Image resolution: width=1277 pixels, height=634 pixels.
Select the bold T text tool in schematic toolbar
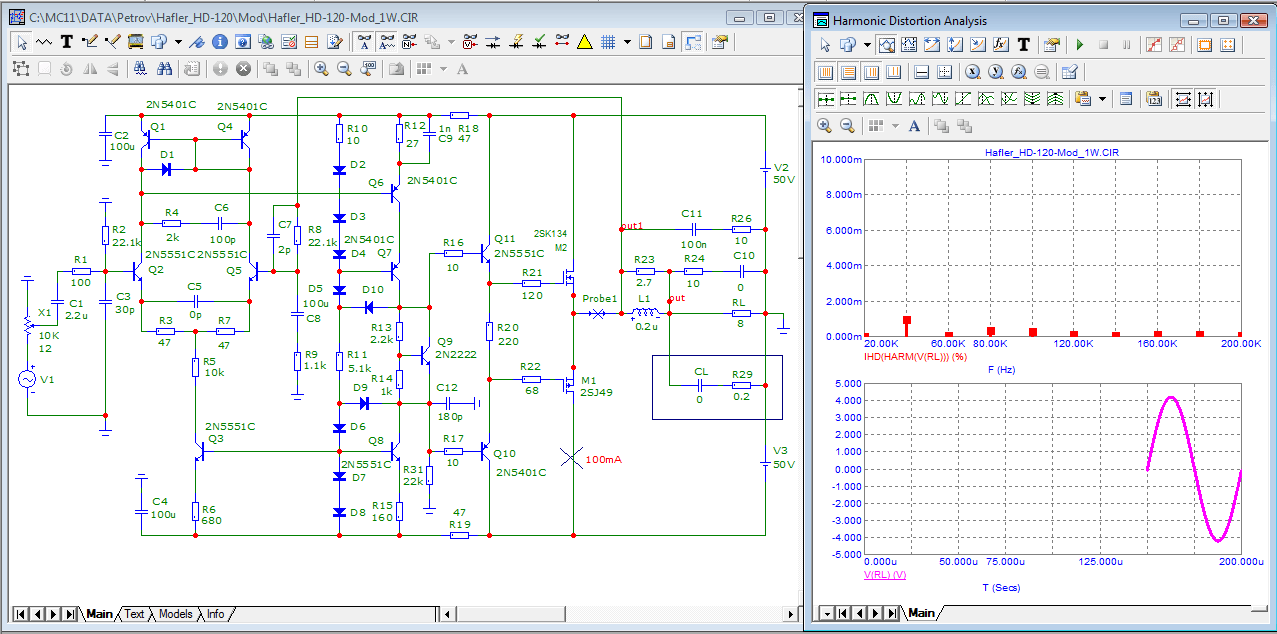coord(66,42)
